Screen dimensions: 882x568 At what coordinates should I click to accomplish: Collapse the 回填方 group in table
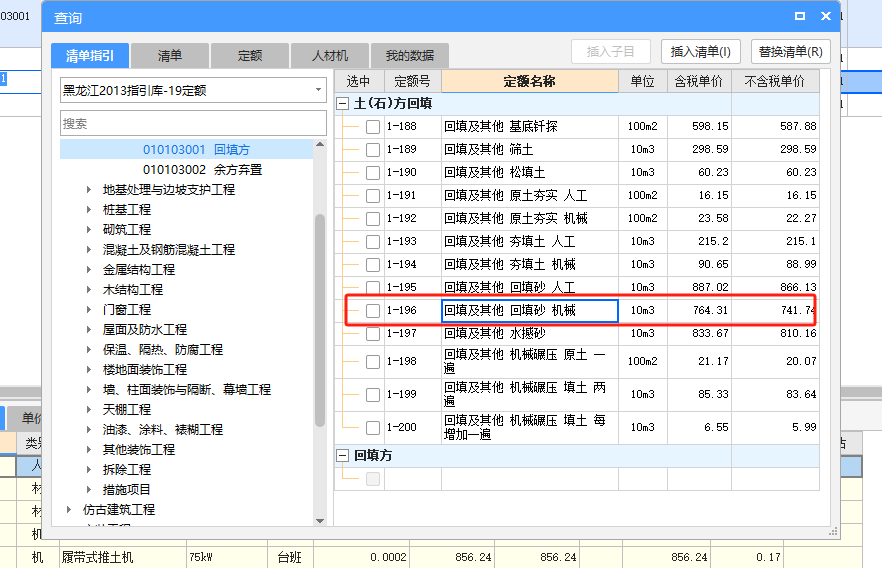342,456
